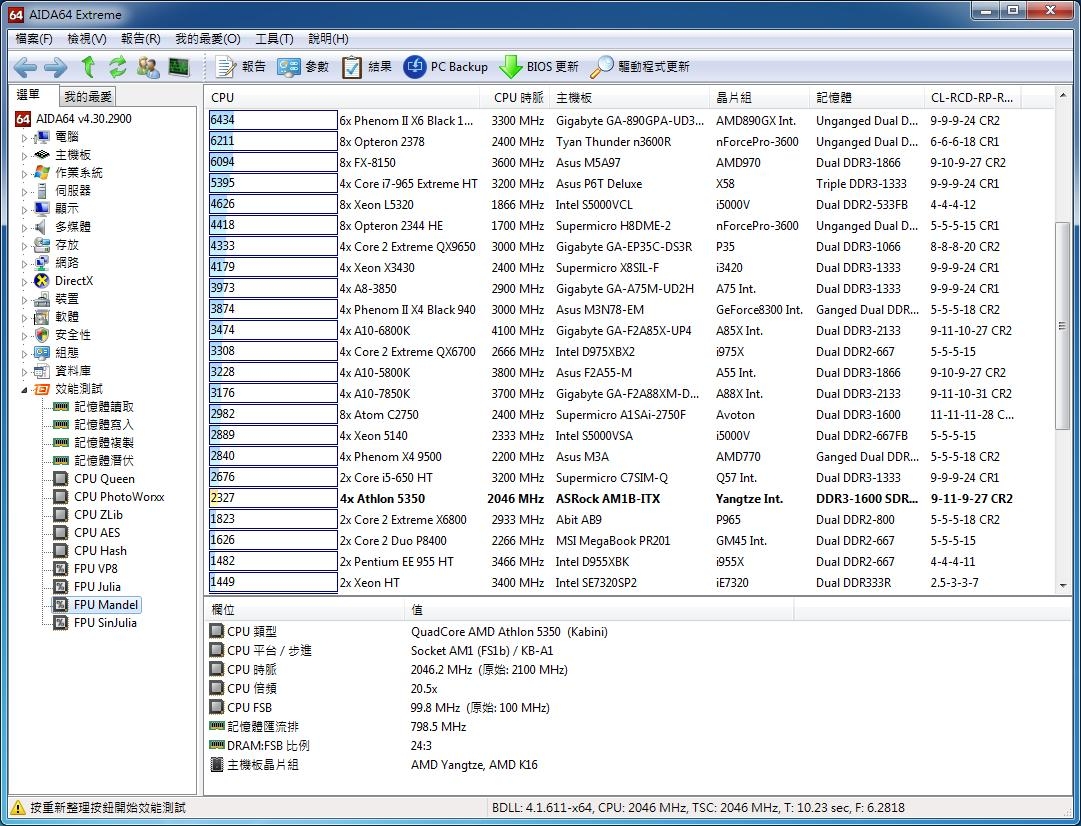Open the 工具(T) menu
The height and width of the screenshot is (826, 1081).
pyautogui.click(x=274, y=39)
